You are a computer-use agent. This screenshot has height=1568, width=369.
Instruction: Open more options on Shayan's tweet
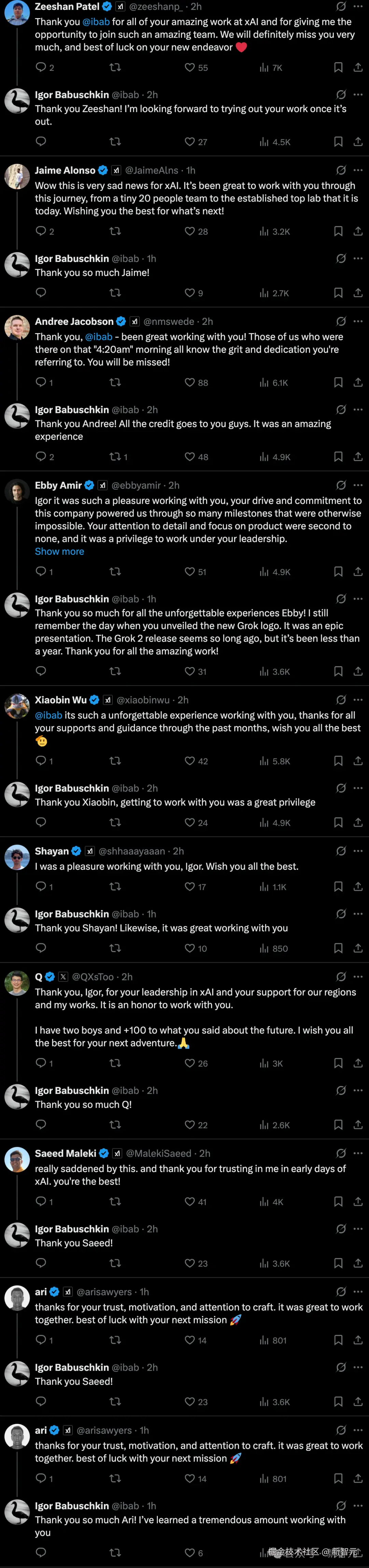click(x=358, y=851)
